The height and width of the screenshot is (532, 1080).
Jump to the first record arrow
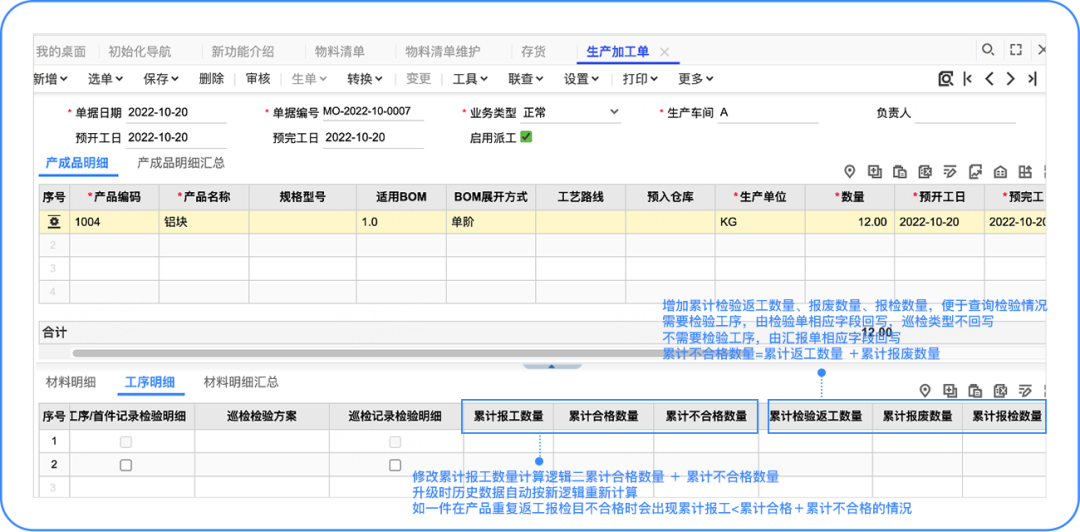tap(967, 79)
